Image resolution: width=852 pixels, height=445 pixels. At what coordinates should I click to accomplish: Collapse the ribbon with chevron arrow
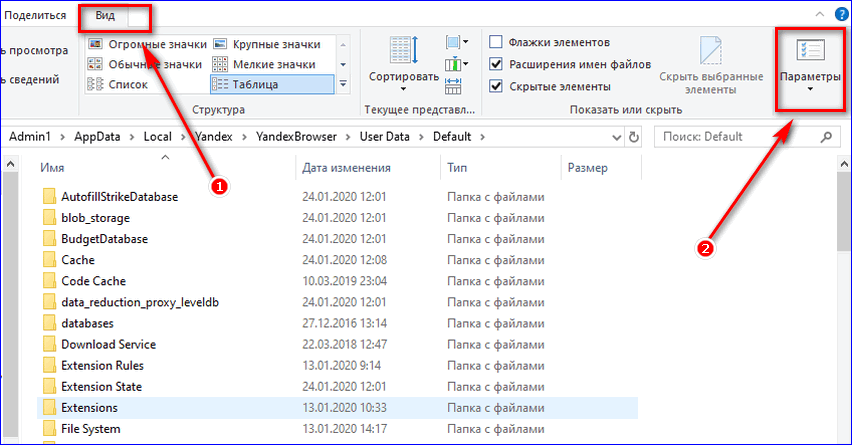(x=819, y=15)
